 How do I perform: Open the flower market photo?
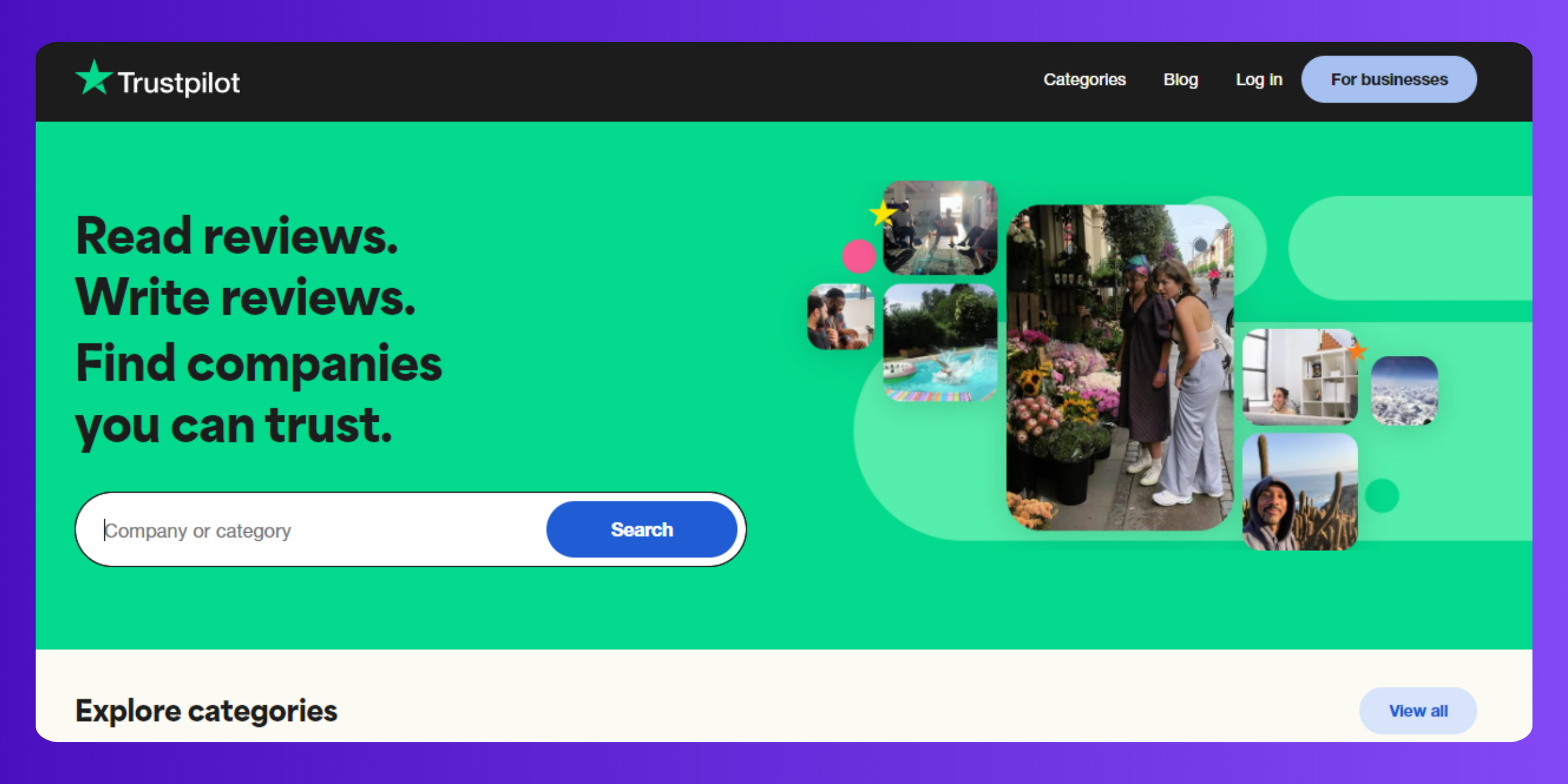[x=1120, y=367]
